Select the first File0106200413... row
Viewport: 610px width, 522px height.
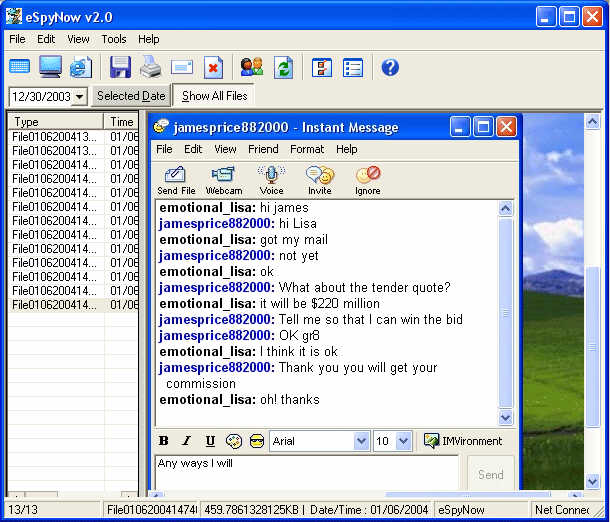pyautogui.click(x=73, y=137)
